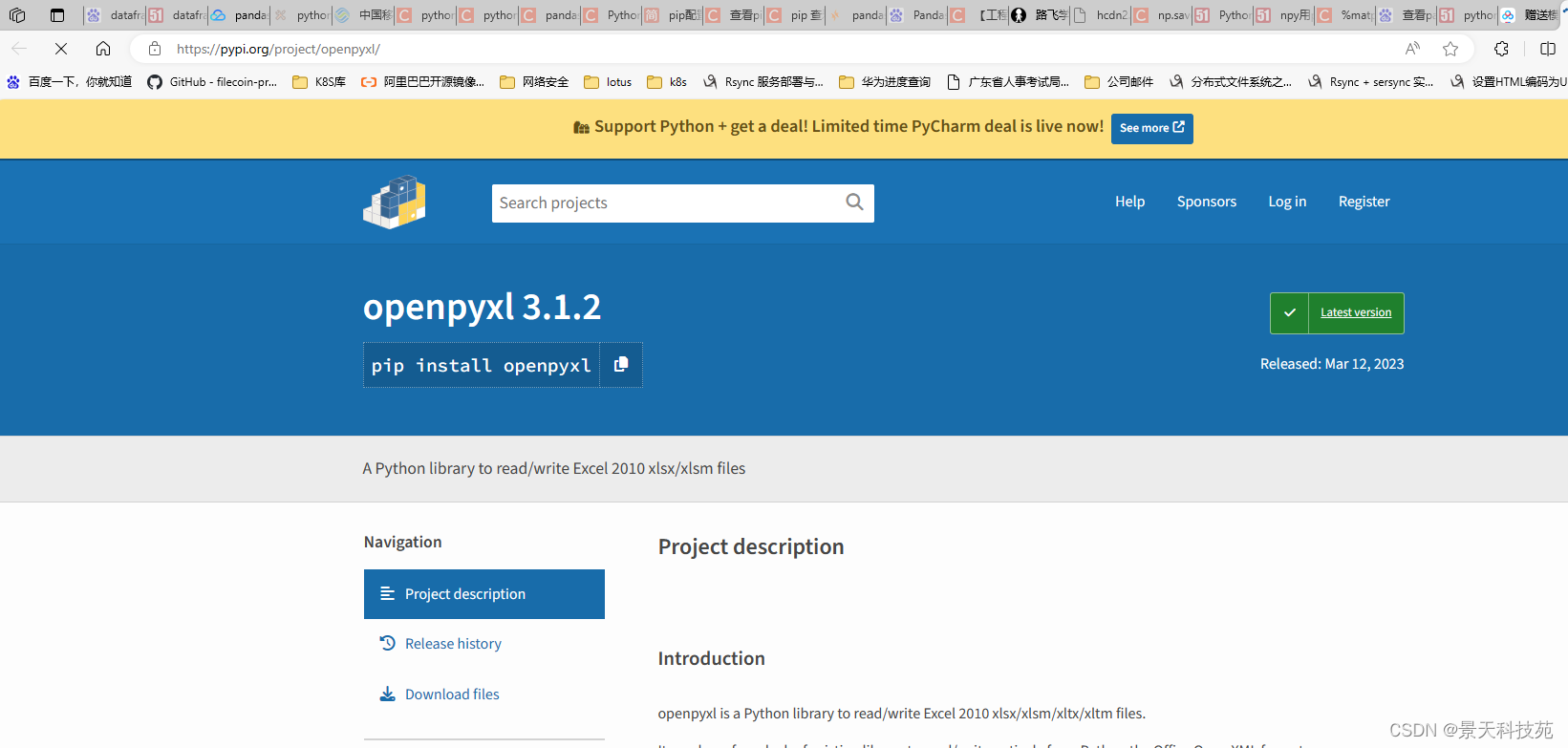Open the 百度一下 bookmark
The image size is (1568, 748).
70,82
